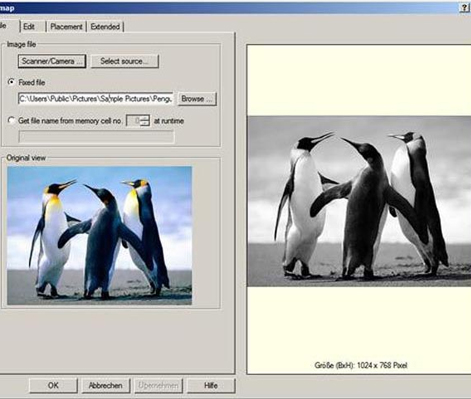Select the Fixed file radio option
471x399 pixels.
click(x=12, y=82)
